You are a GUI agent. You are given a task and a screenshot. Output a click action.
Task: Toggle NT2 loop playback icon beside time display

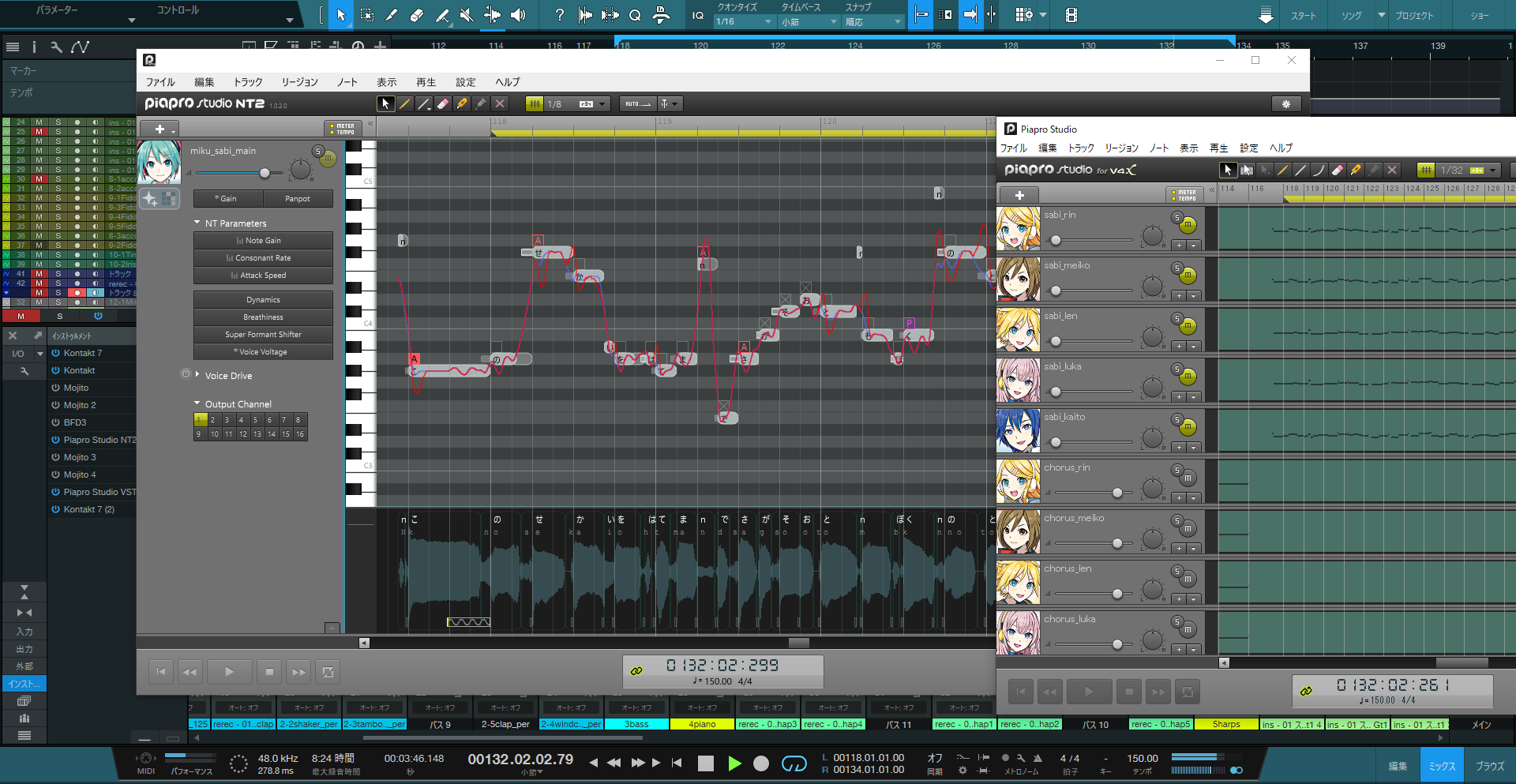[x=636, y=671]
